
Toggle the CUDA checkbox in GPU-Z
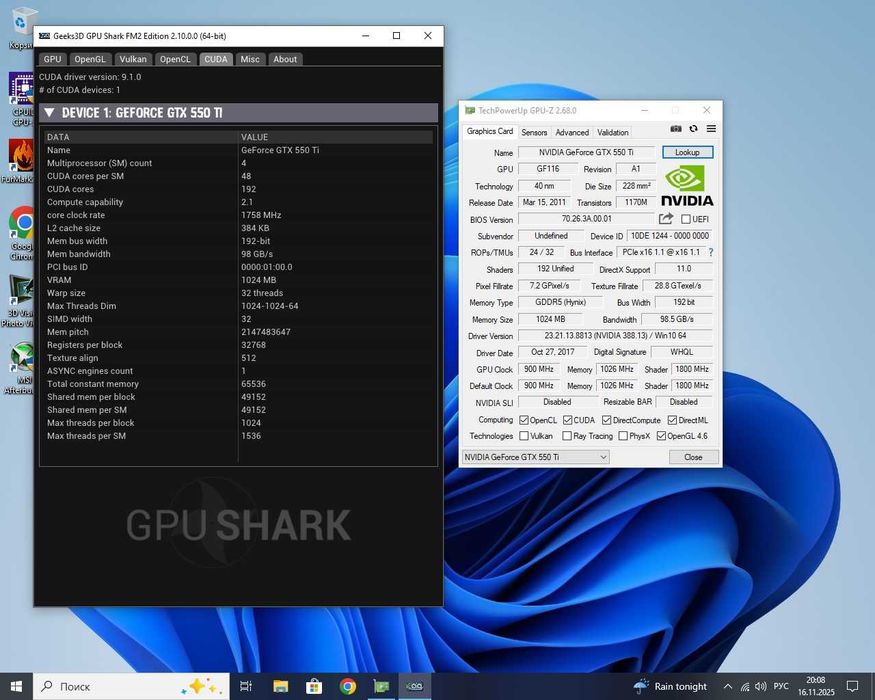coord(568,420)
